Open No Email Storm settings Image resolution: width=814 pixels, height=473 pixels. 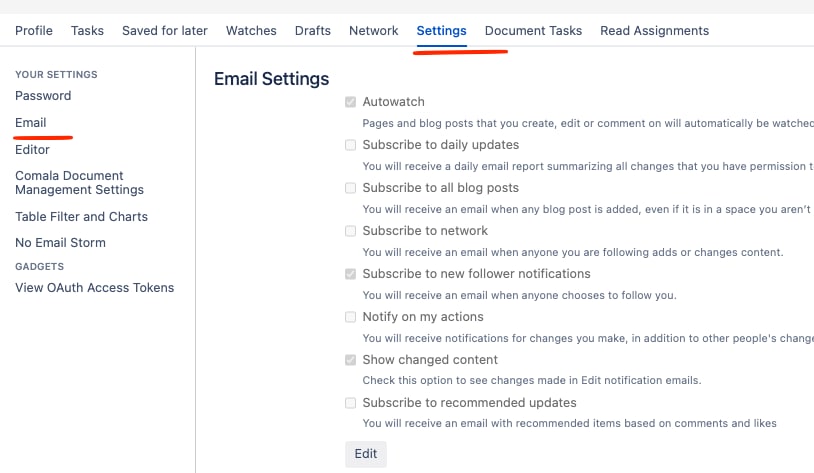click(60, 242)
